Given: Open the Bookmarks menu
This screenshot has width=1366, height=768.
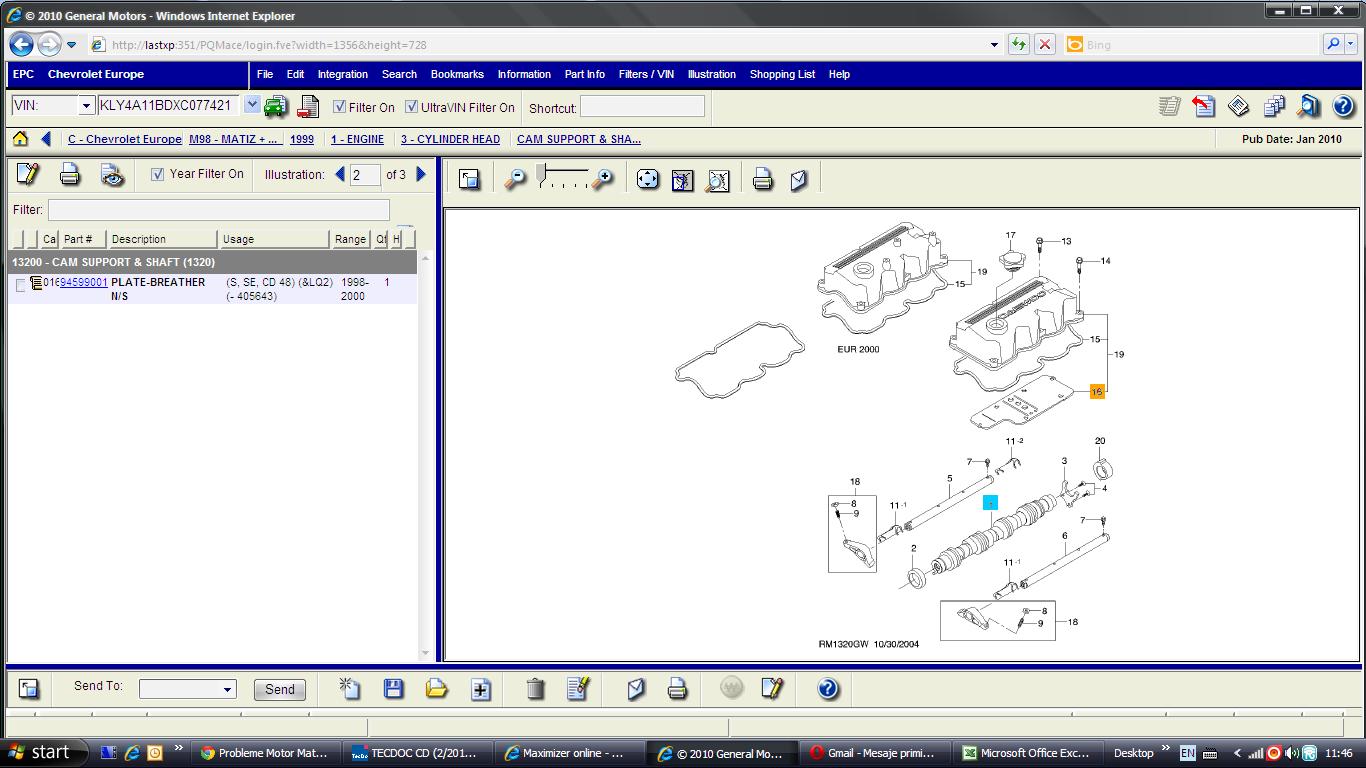Looking at the screenshot, I should pyautogui.click(x=457, y=74).
